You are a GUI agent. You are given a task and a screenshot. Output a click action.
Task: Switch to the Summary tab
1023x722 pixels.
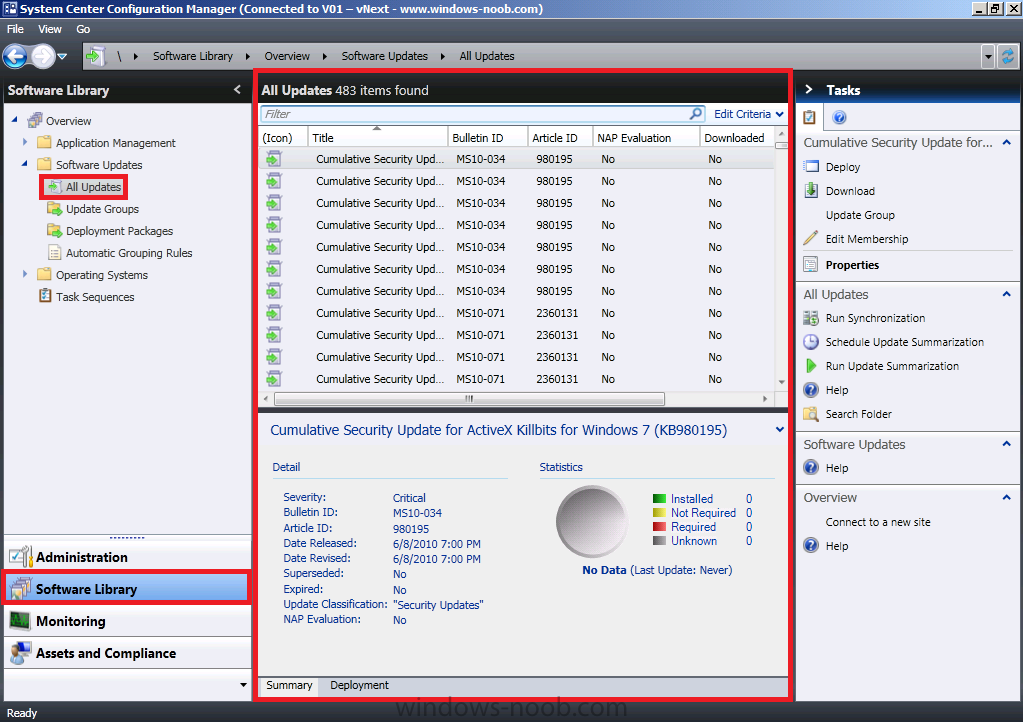click(x=289, y=685)
